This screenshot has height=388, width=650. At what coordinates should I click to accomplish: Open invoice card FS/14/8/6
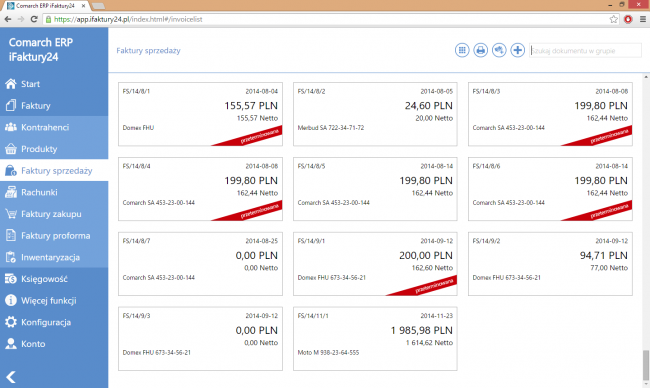(x=550, y=189)
